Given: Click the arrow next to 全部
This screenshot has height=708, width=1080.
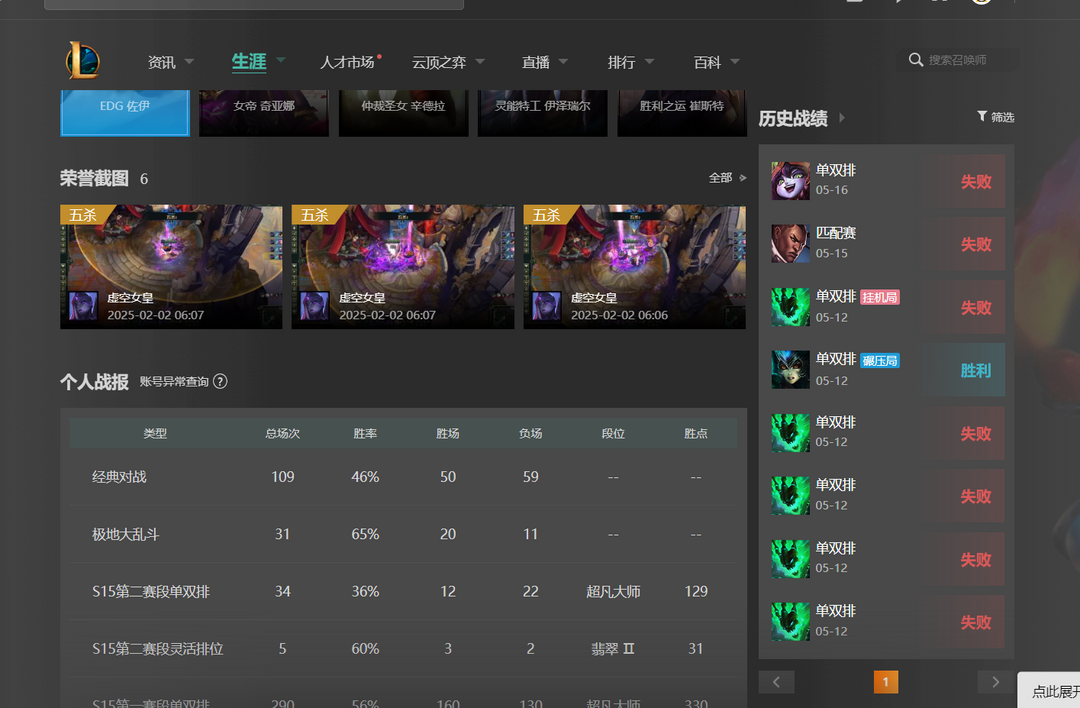Looking at the screenshot, I should coord(742,178).
